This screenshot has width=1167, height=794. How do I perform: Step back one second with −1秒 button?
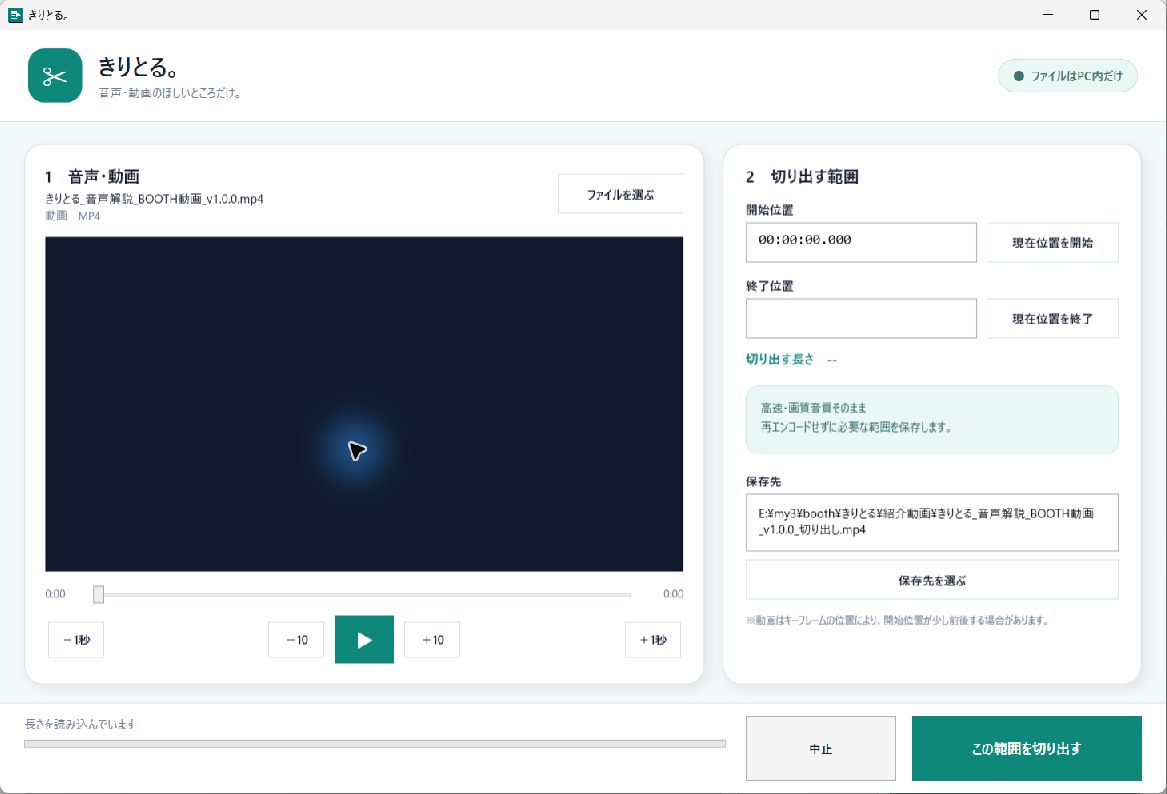[x=76, y=640]
